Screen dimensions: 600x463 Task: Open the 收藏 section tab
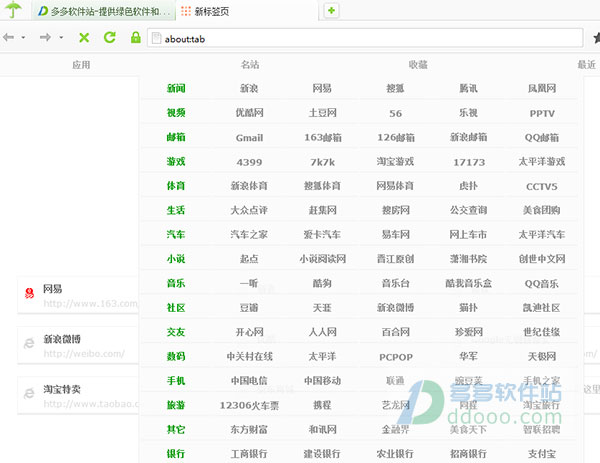(x=418, y=65)
